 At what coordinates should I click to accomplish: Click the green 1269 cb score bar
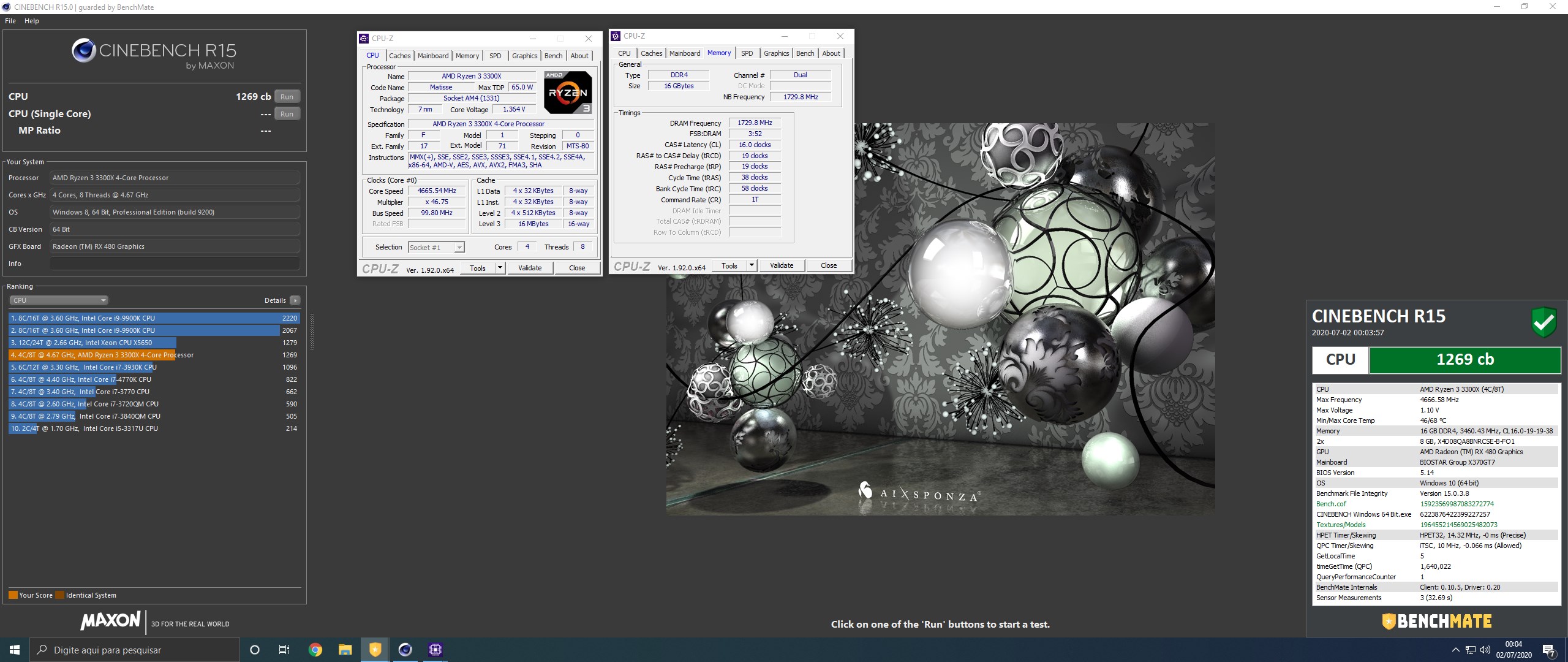click(x=1464, y=360)
